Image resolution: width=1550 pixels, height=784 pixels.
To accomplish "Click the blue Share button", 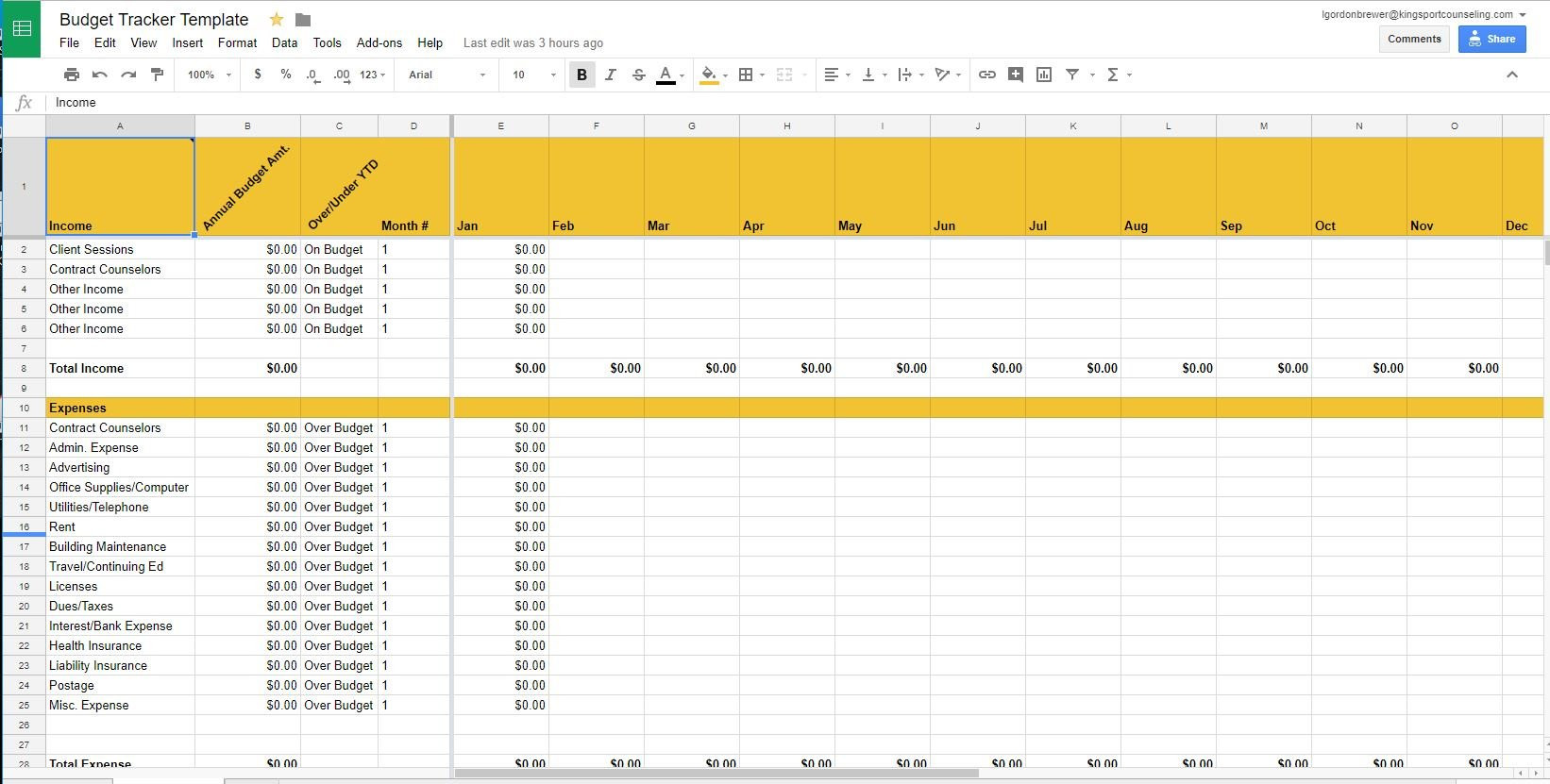I will [1491, 39].
